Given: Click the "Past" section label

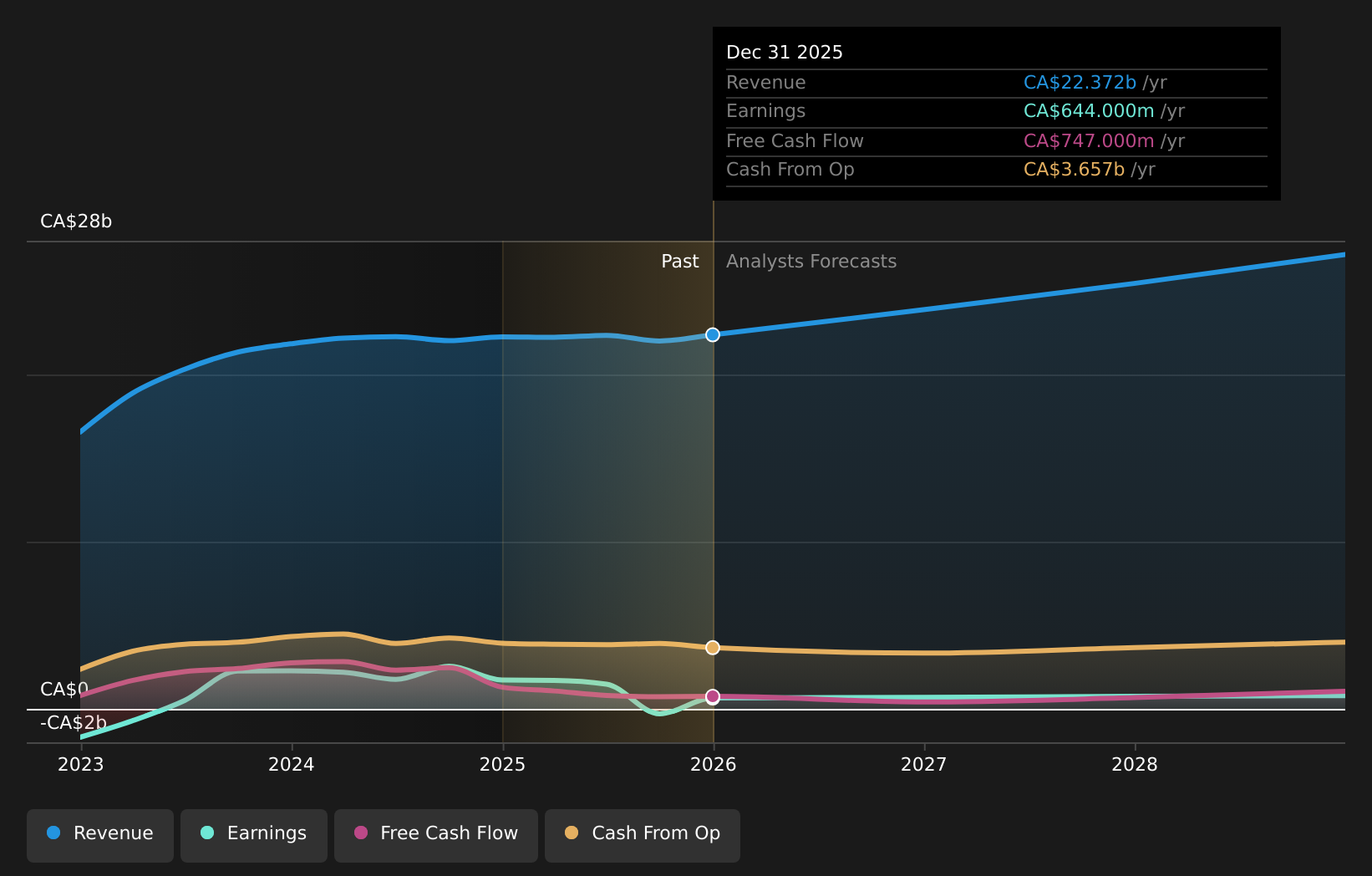Looking at the screenshot, I should pos(679,262).
